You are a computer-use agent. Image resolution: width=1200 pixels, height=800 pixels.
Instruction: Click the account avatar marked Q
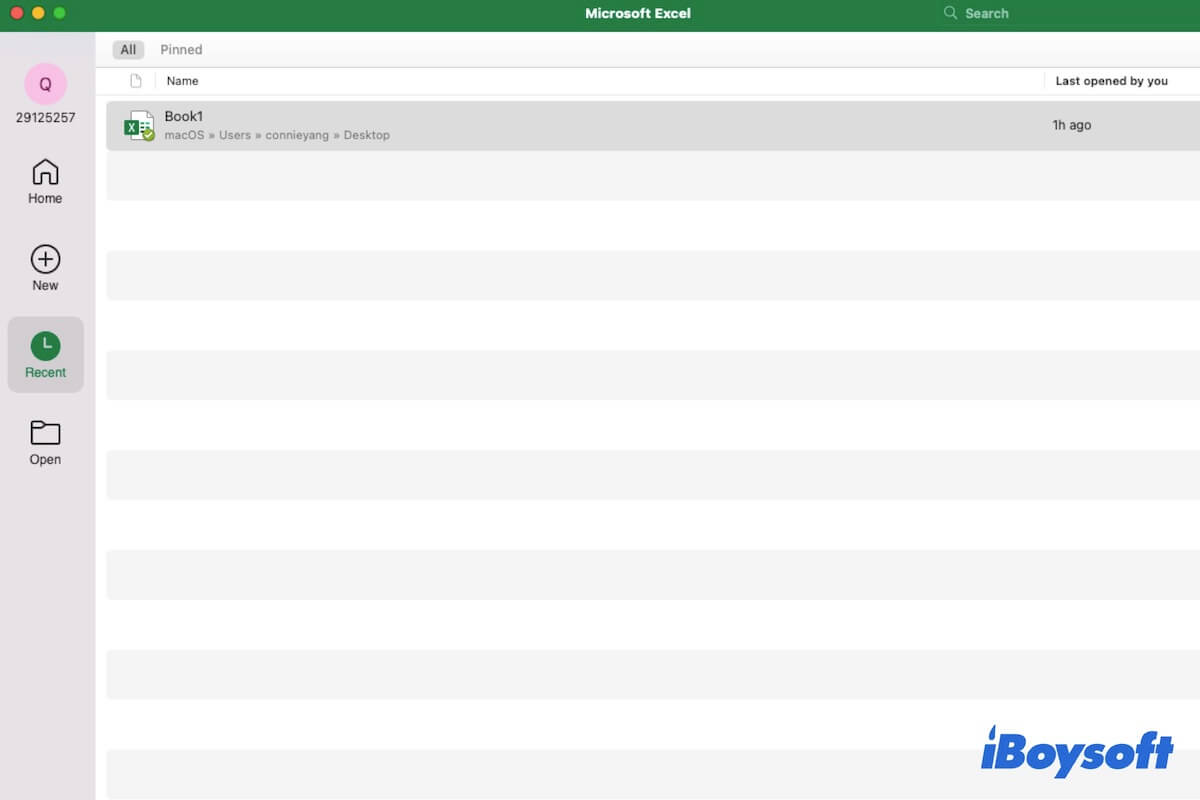pos(44,84)
